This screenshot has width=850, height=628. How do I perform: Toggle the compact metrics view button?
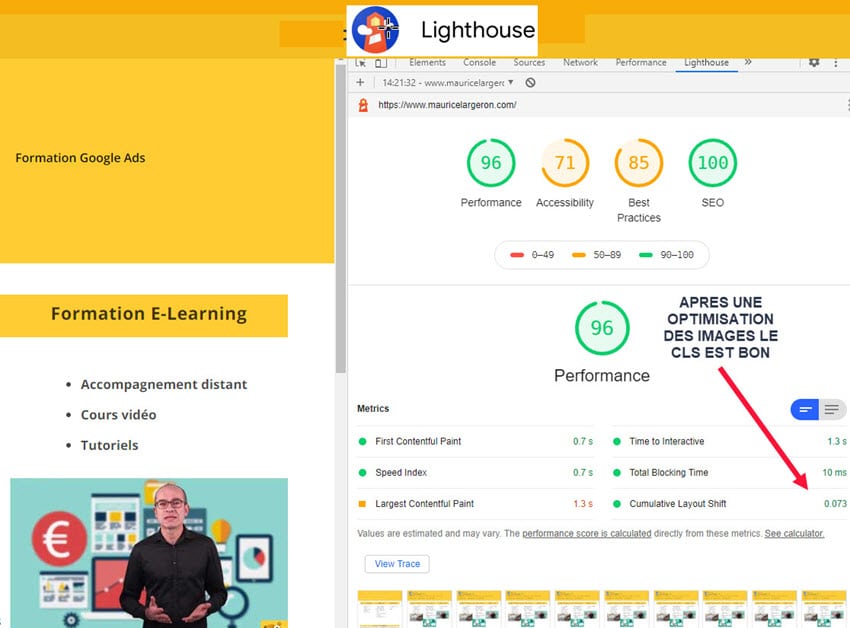click(805, 409)
